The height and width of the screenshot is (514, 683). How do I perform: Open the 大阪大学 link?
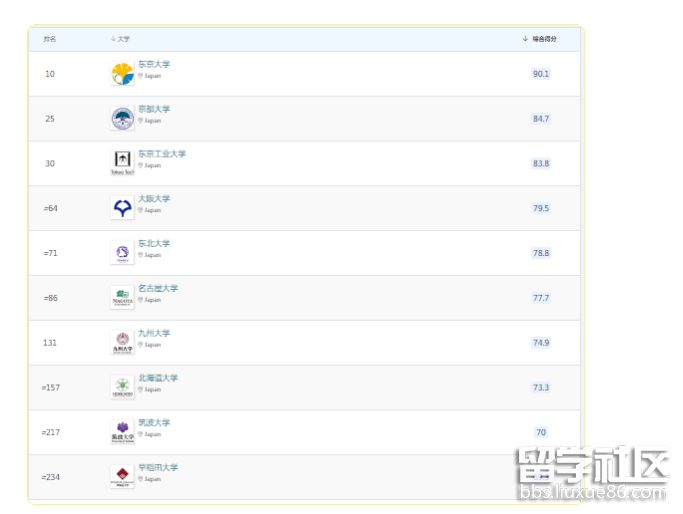click(154, 199)
